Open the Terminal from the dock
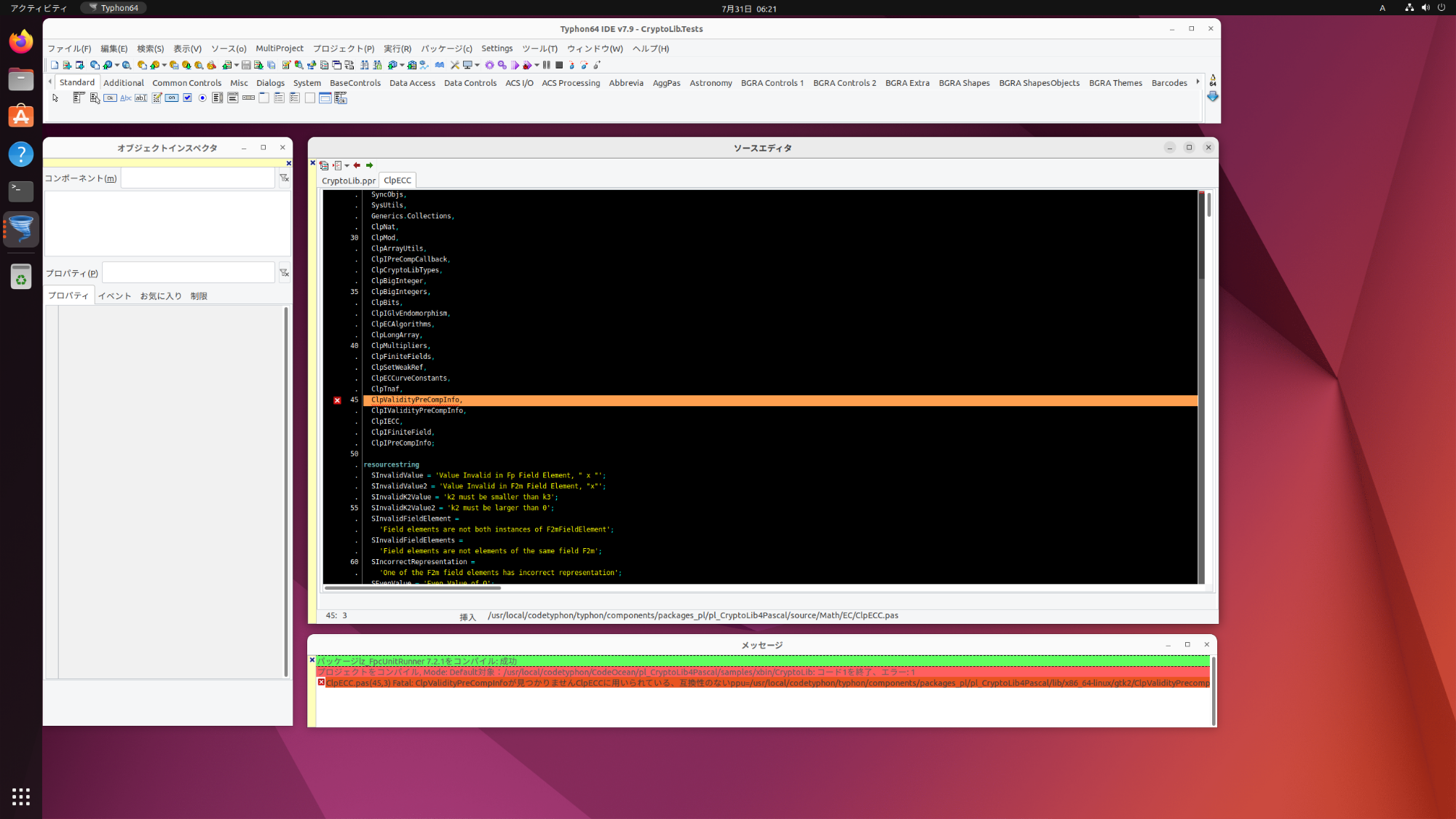1456x819 pixels. (21, 191)
